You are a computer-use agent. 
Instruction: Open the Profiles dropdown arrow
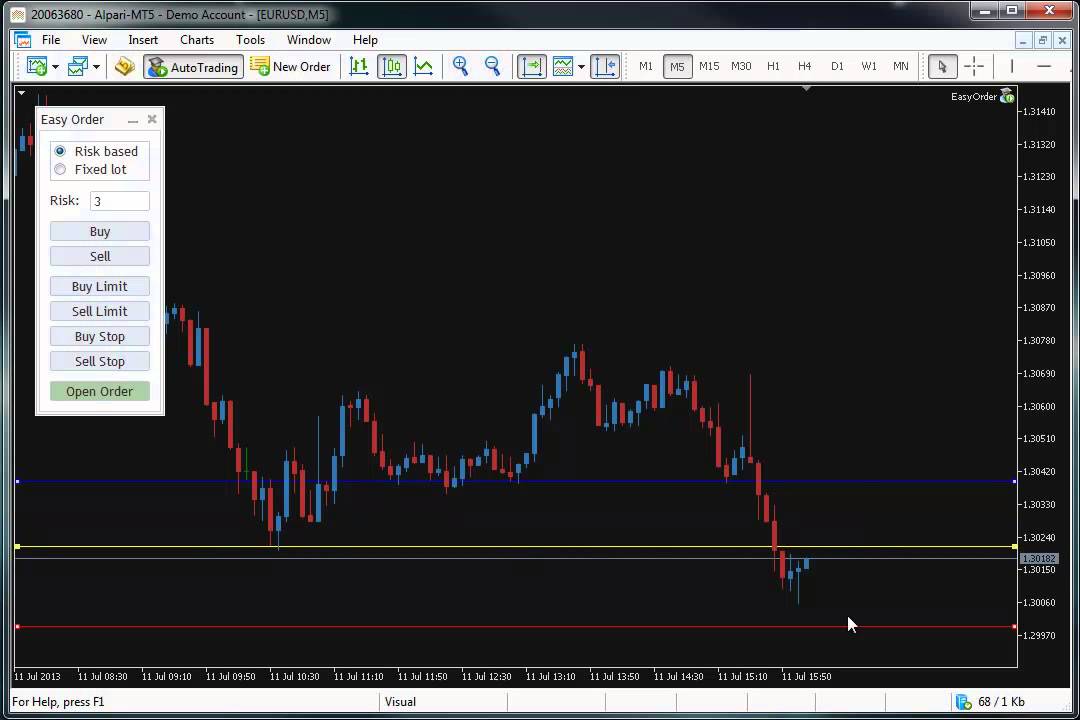96,67
